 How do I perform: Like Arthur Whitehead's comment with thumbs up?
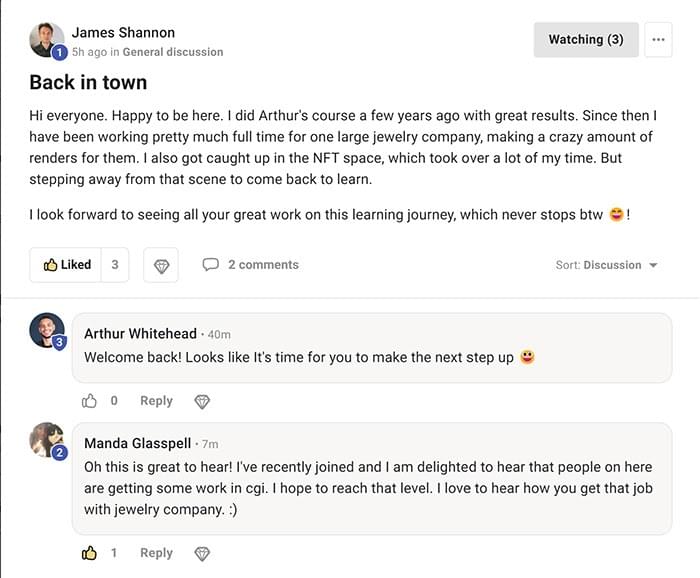pyautogui.click(x=89, y=401)
